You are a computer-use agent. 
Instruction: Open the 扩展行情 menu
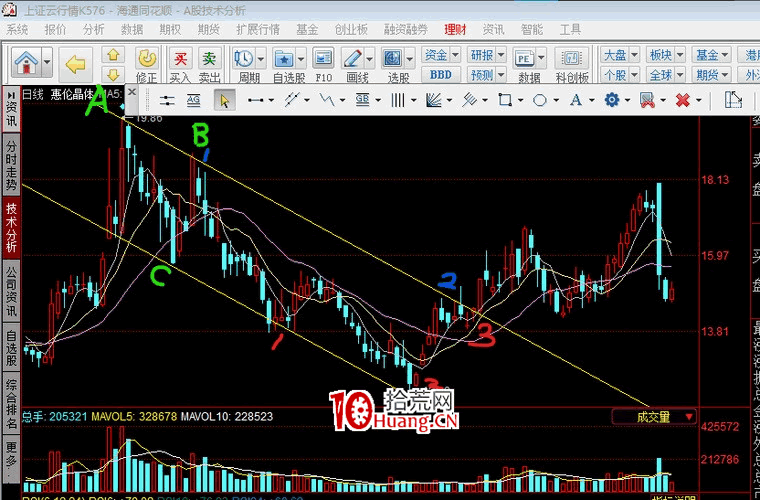tap(258, 30)
